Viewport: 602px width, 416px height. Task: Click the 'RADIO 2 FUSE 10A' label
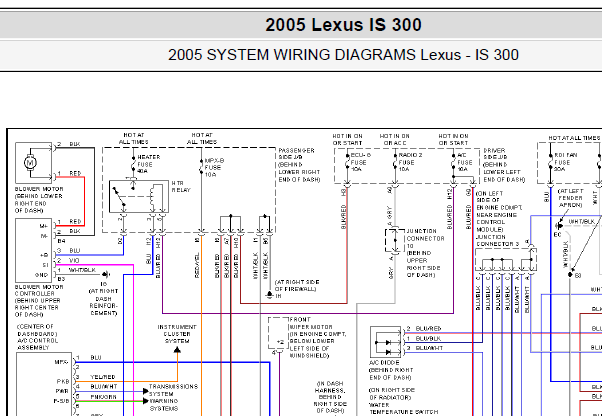coord(410,162)
